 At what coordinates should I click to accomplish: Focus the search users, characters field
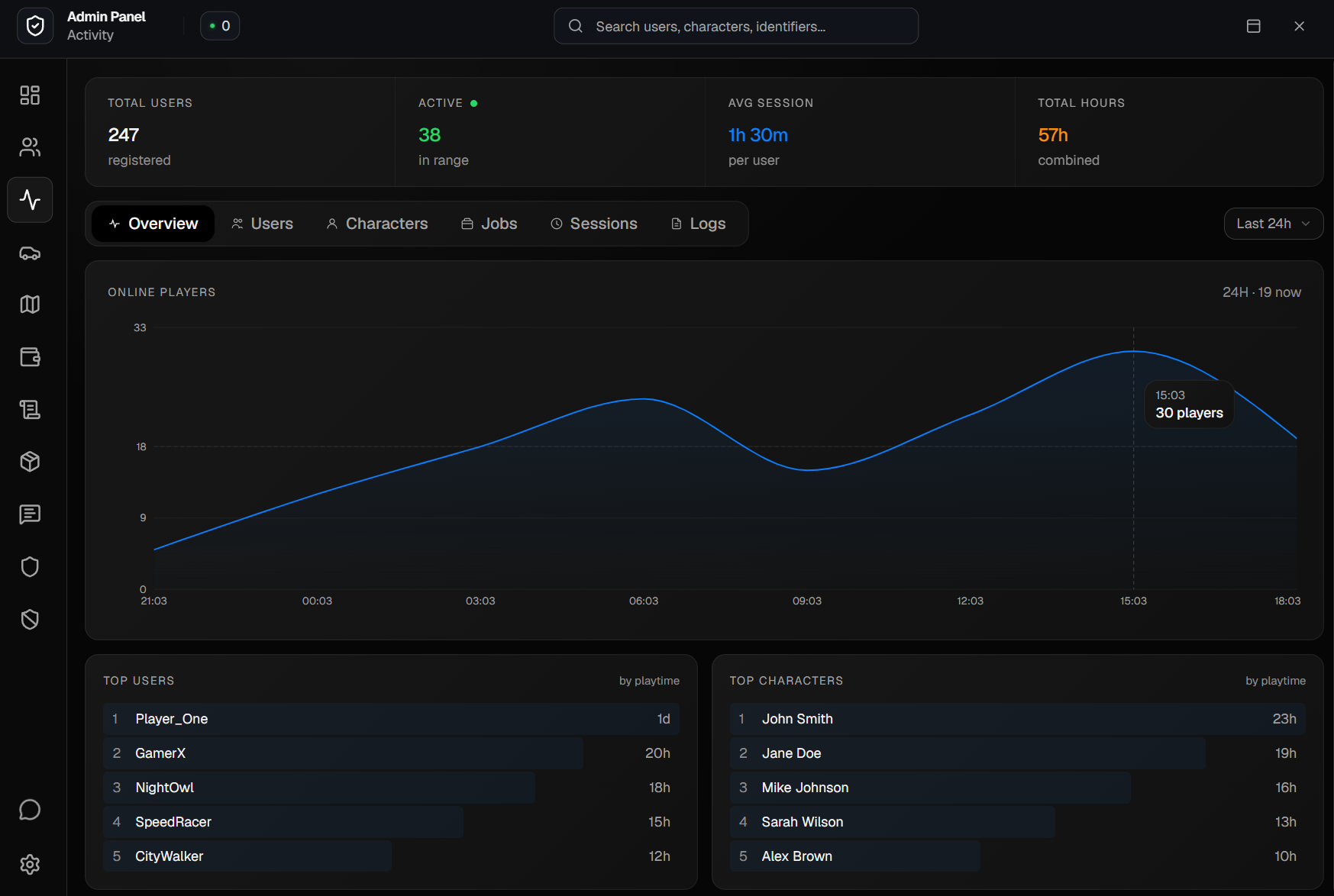(735, 27)
